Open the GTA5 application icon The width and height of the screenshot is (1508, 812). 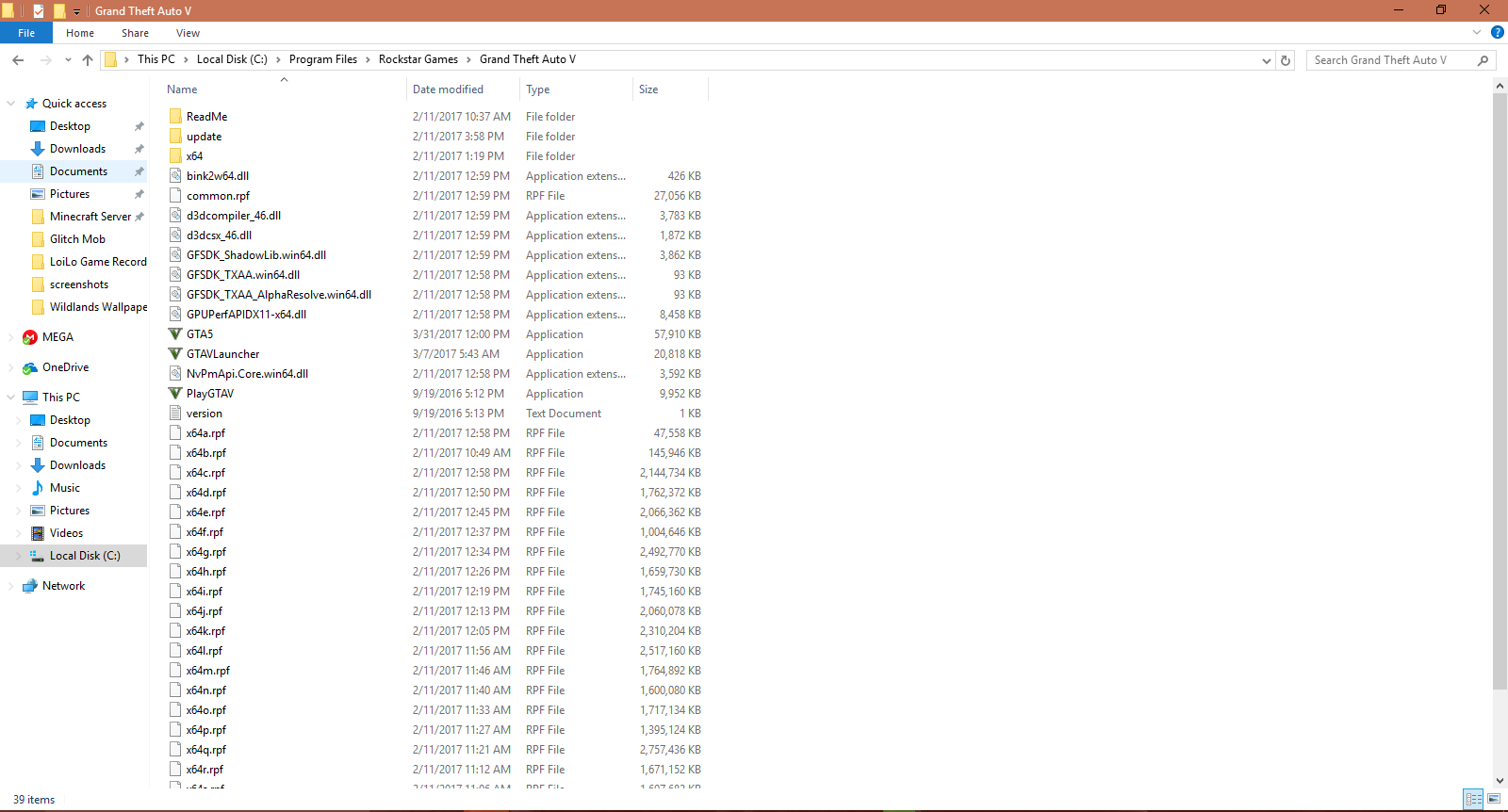tap(175, 334)
